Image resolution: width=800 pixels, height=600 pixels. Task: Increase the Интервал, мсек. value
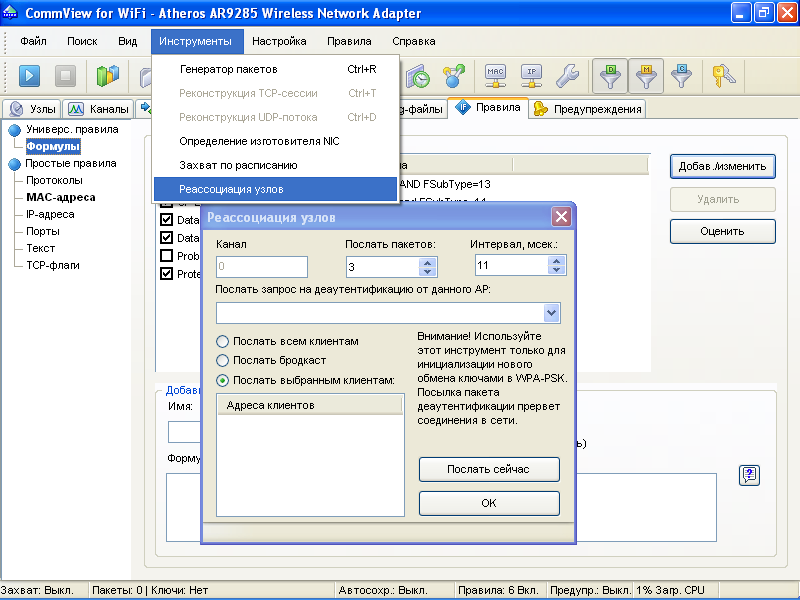click(557, 261)
